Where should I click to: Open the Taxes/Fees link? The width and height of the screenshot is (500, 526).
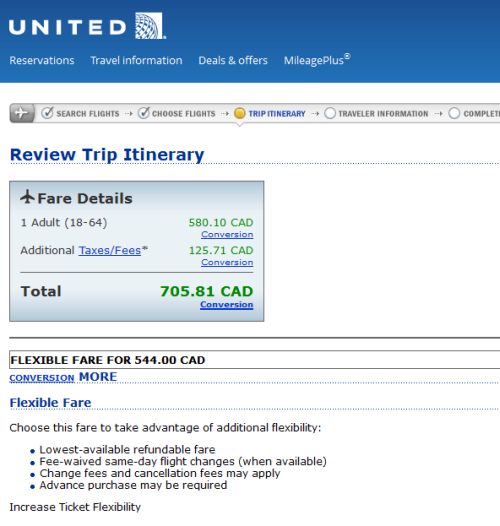[x=110, y=250]
